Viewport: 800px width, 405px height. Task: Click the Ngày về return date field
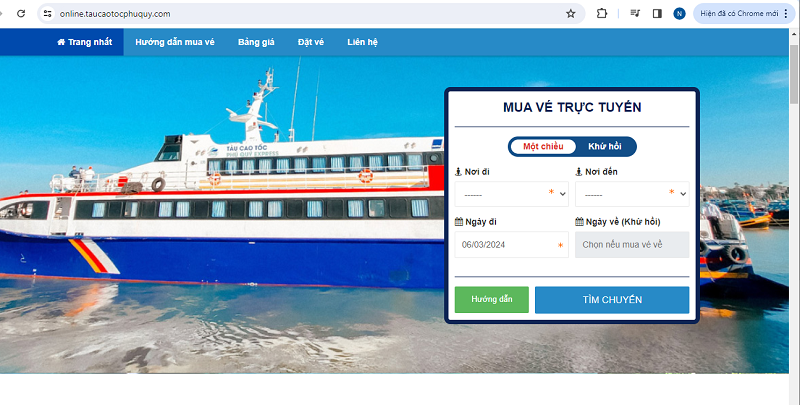[x=632, y=244]
